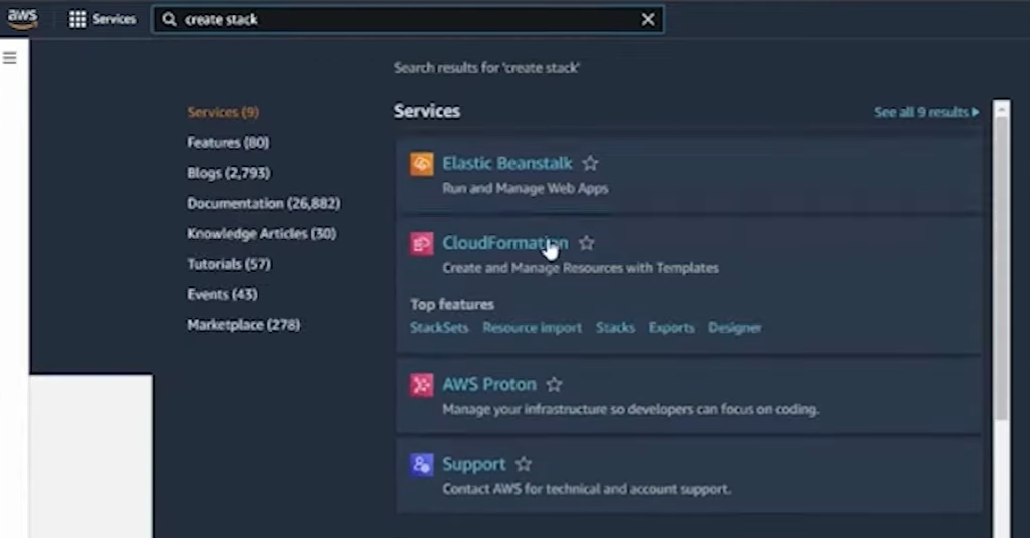This screenshot has width=1030, height=538.
Task: Click 'Run and Manage Web Apps' description
Action: tap(525, 189)
